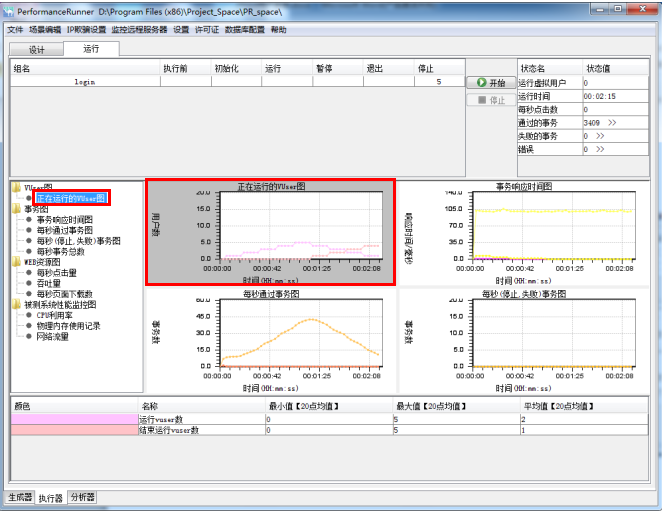The image size is (662, 511).
Task: Click the disabled 停止 (Stop) button
Action: [x=490, y=100]
